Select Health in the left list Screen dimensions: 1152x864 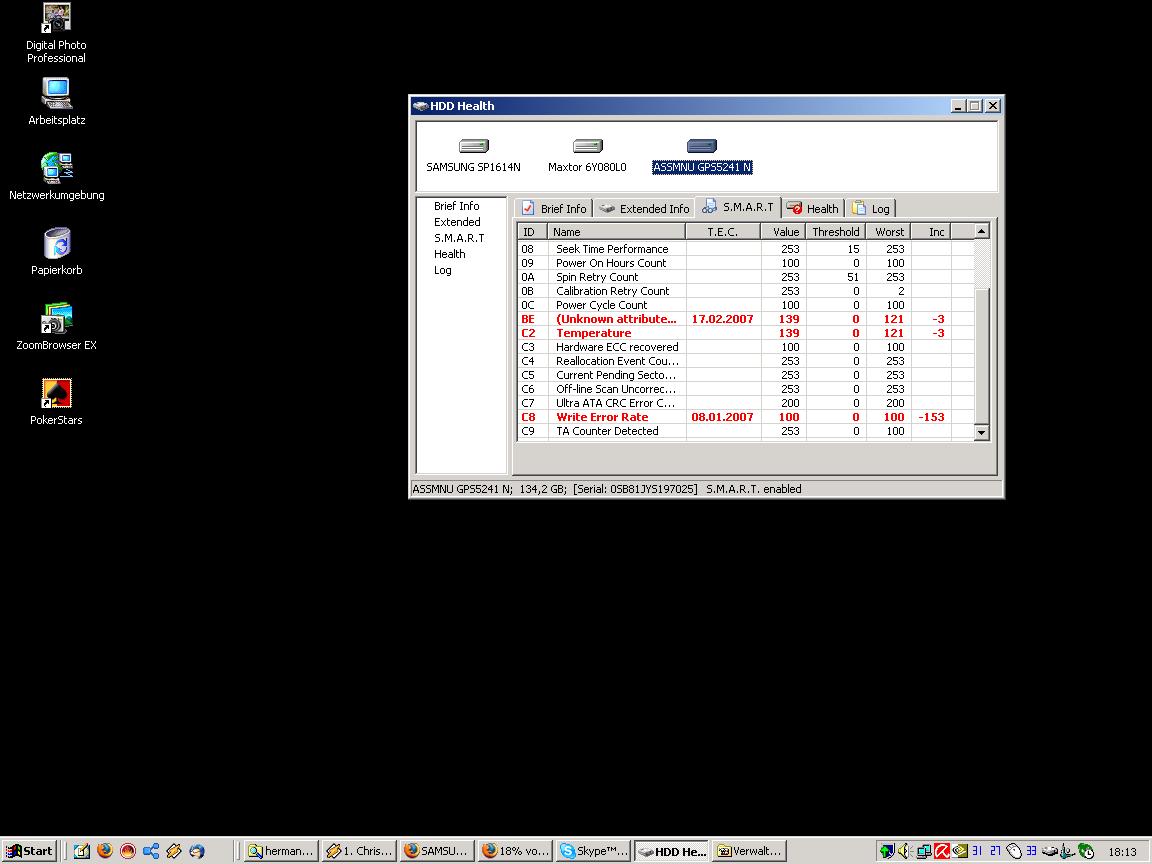click(x=450, y=254)
